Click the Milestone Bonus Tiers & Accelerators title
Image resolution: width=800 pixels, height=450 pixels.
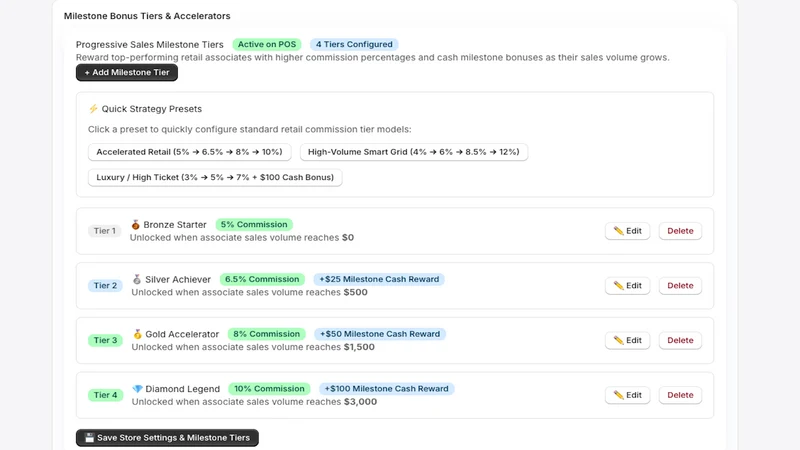(147, 16)
